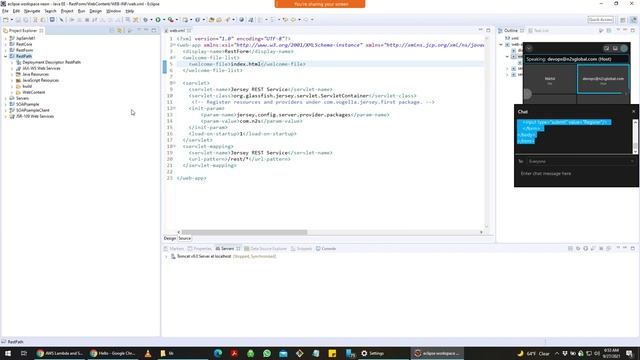Image resolution: width=640 pixels, height=360 pixels.
Task: Open WhatsApp from taskbar
Action: [267, 353]
